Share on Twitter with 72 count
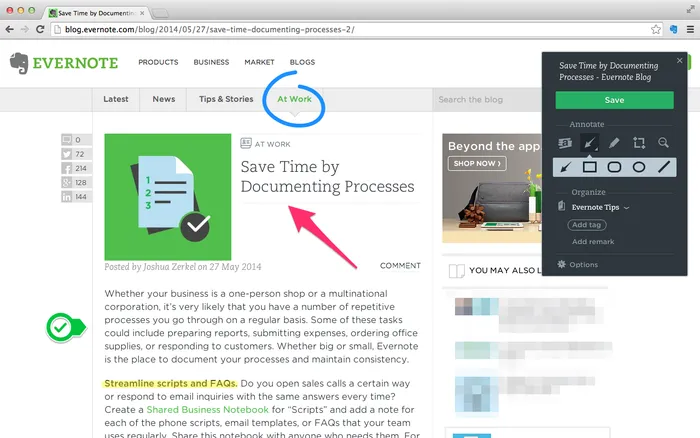 76,154
